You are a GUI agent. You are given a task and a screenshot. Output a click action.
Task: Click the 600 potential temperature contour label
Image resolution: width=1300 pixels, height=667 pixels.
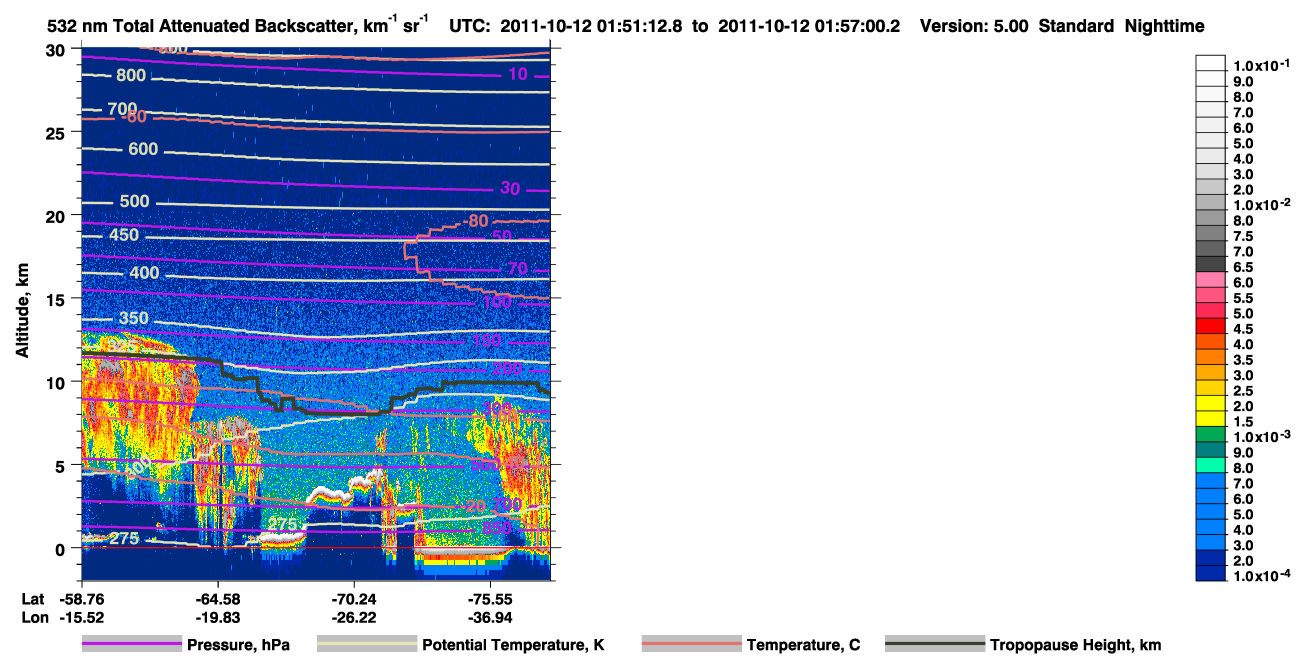click(x=144, y=149)
